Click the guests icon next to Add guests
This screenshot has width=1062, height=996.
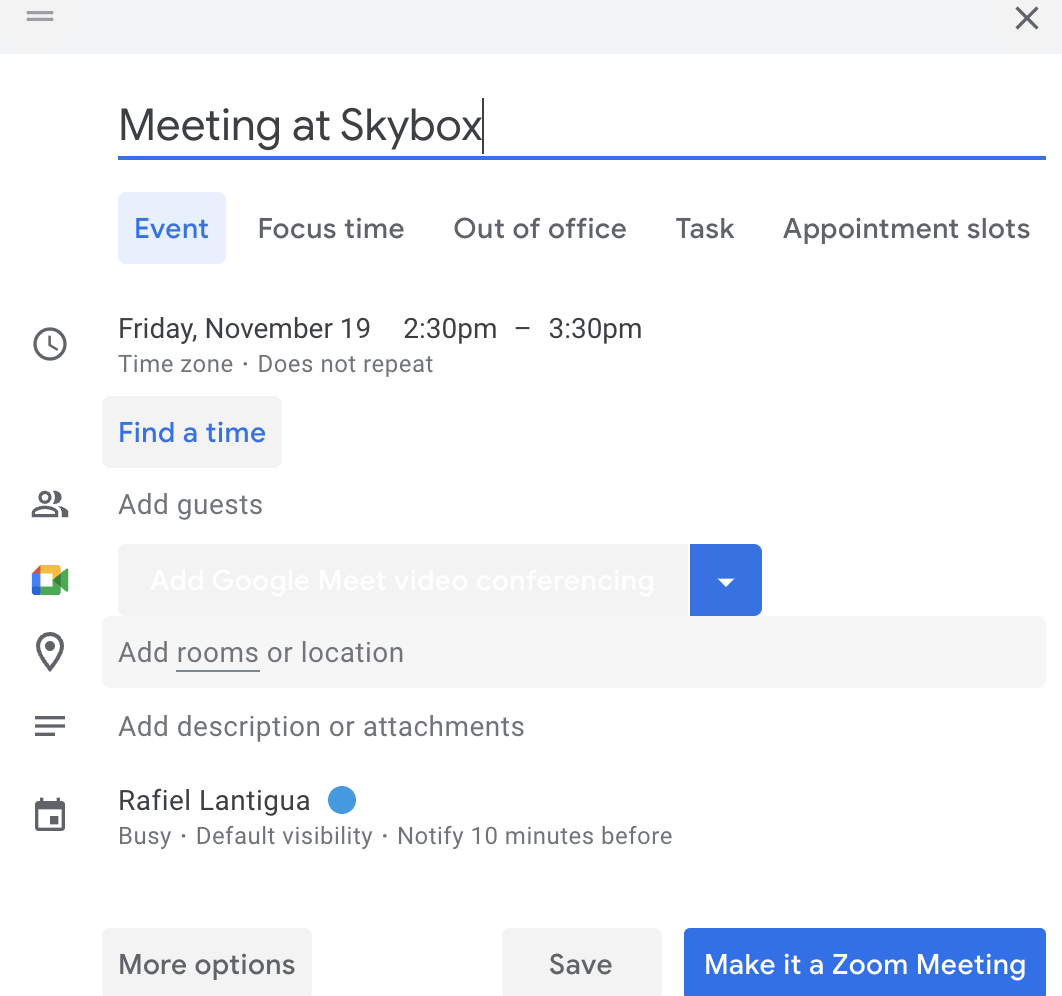coord(50,505)
